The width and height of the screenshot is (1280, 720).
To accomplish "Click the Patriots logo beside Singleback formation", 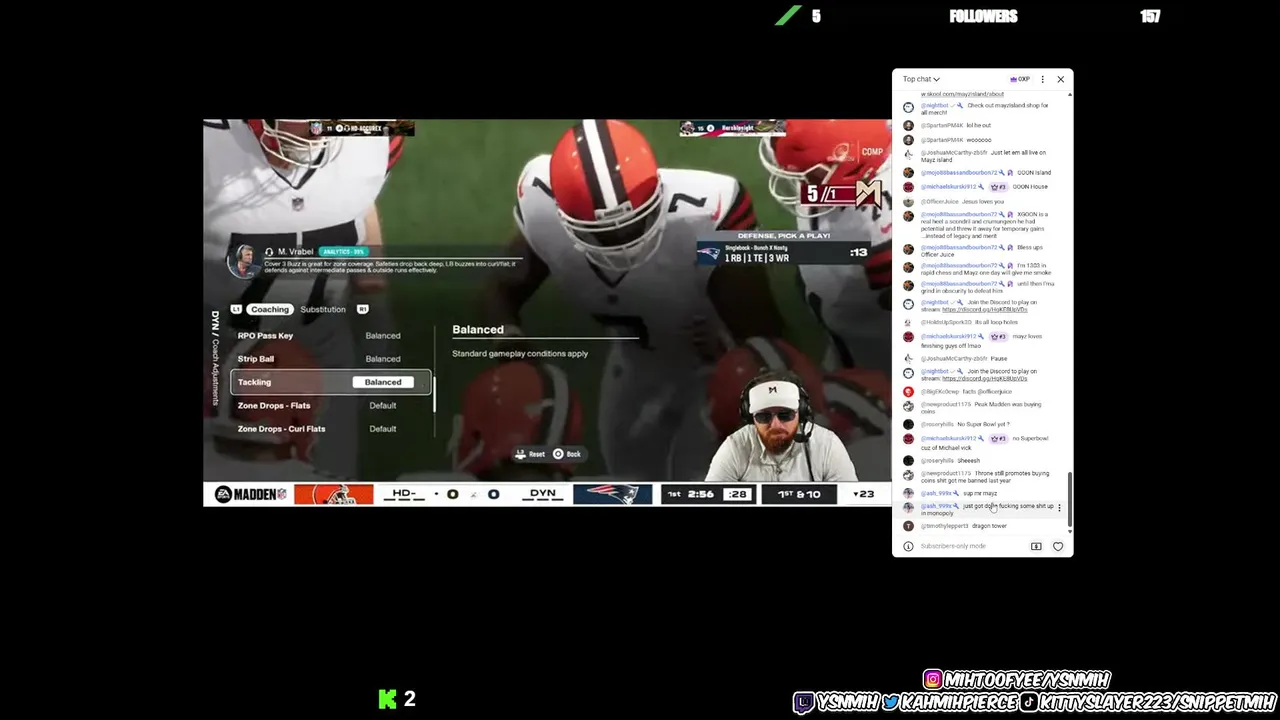I will click(x=708, y=254).
